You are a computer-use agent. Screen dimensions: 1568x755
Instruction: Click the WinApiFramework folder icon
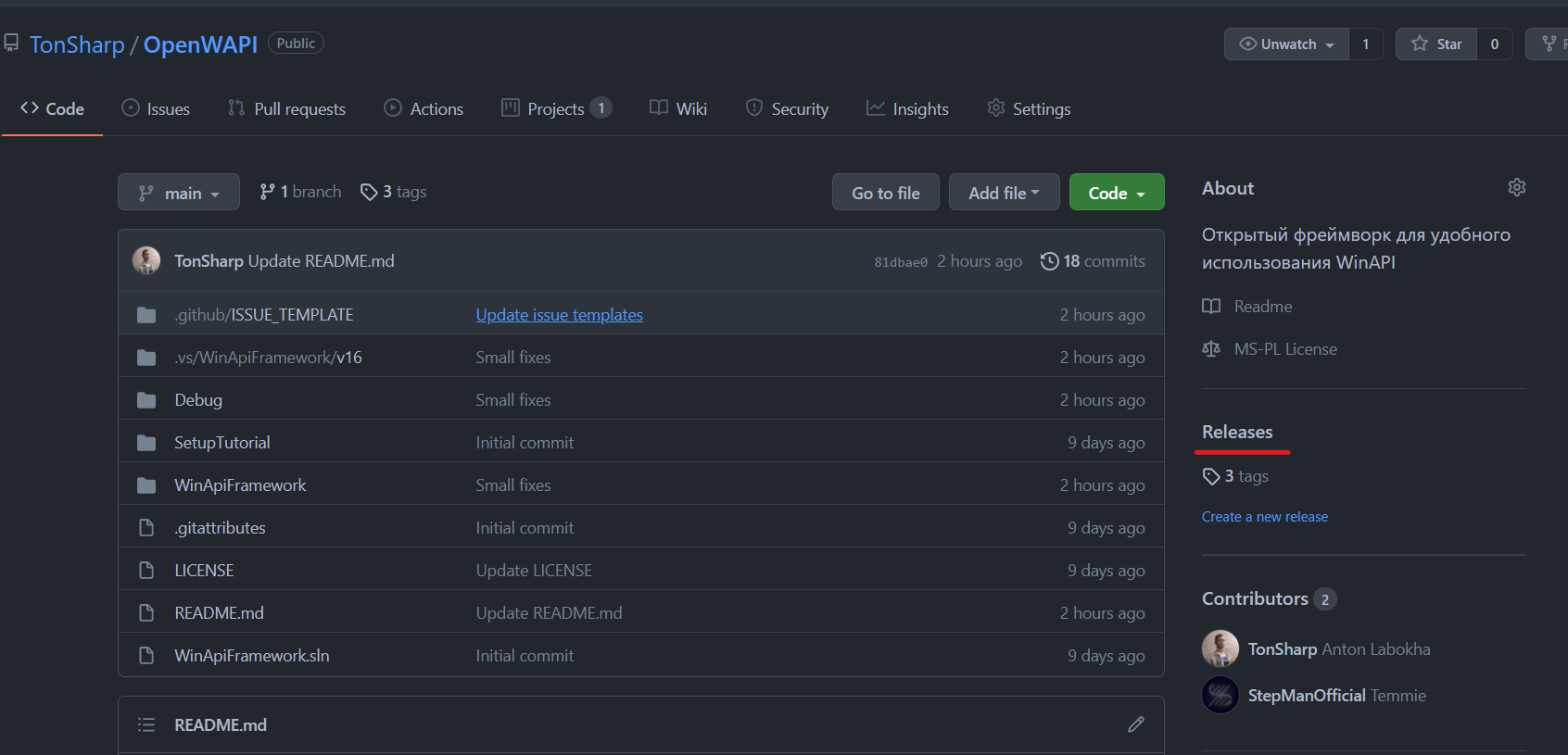click(146, 485)
